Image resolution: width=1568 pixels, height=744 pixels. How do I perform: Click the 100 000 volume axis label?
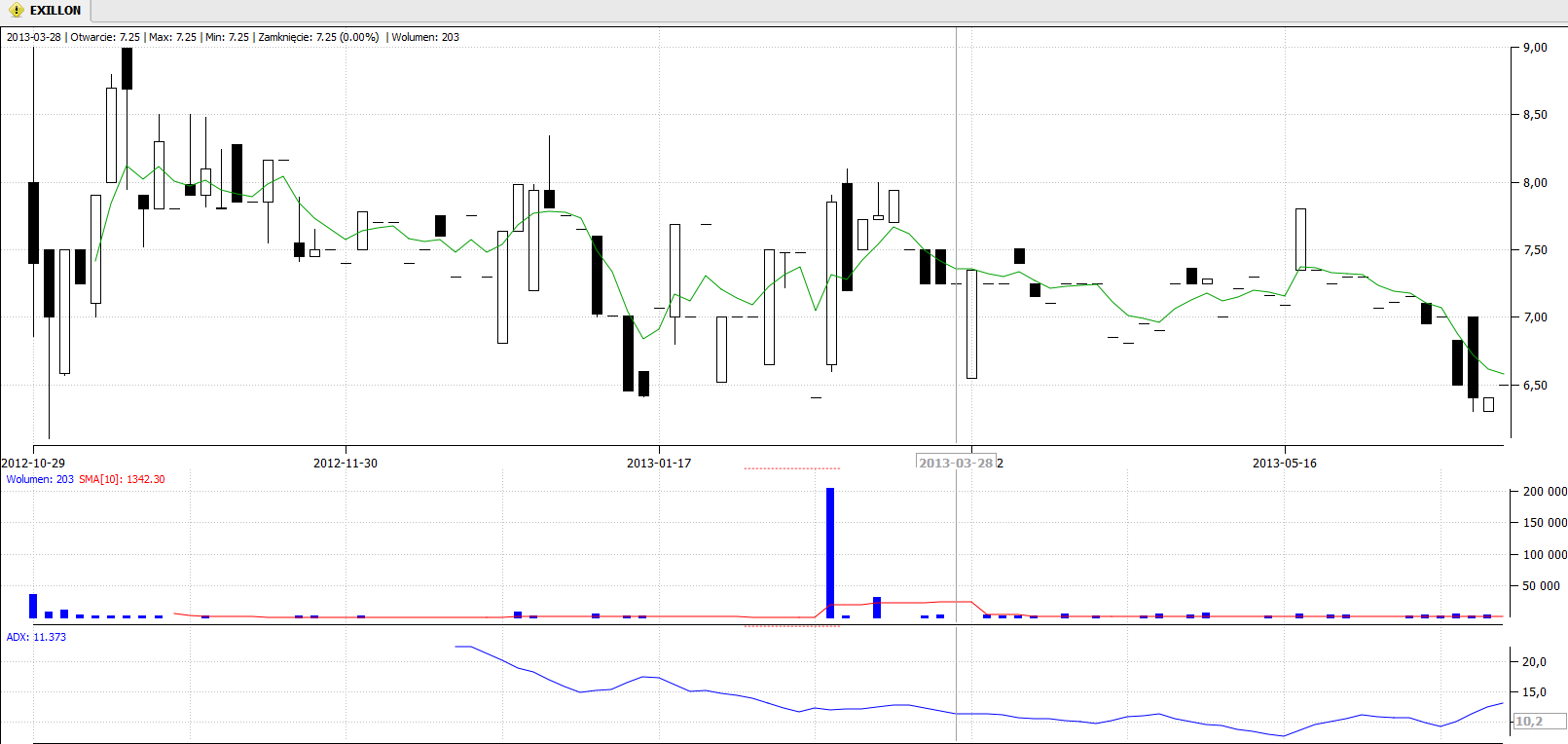click(1545, 555)
